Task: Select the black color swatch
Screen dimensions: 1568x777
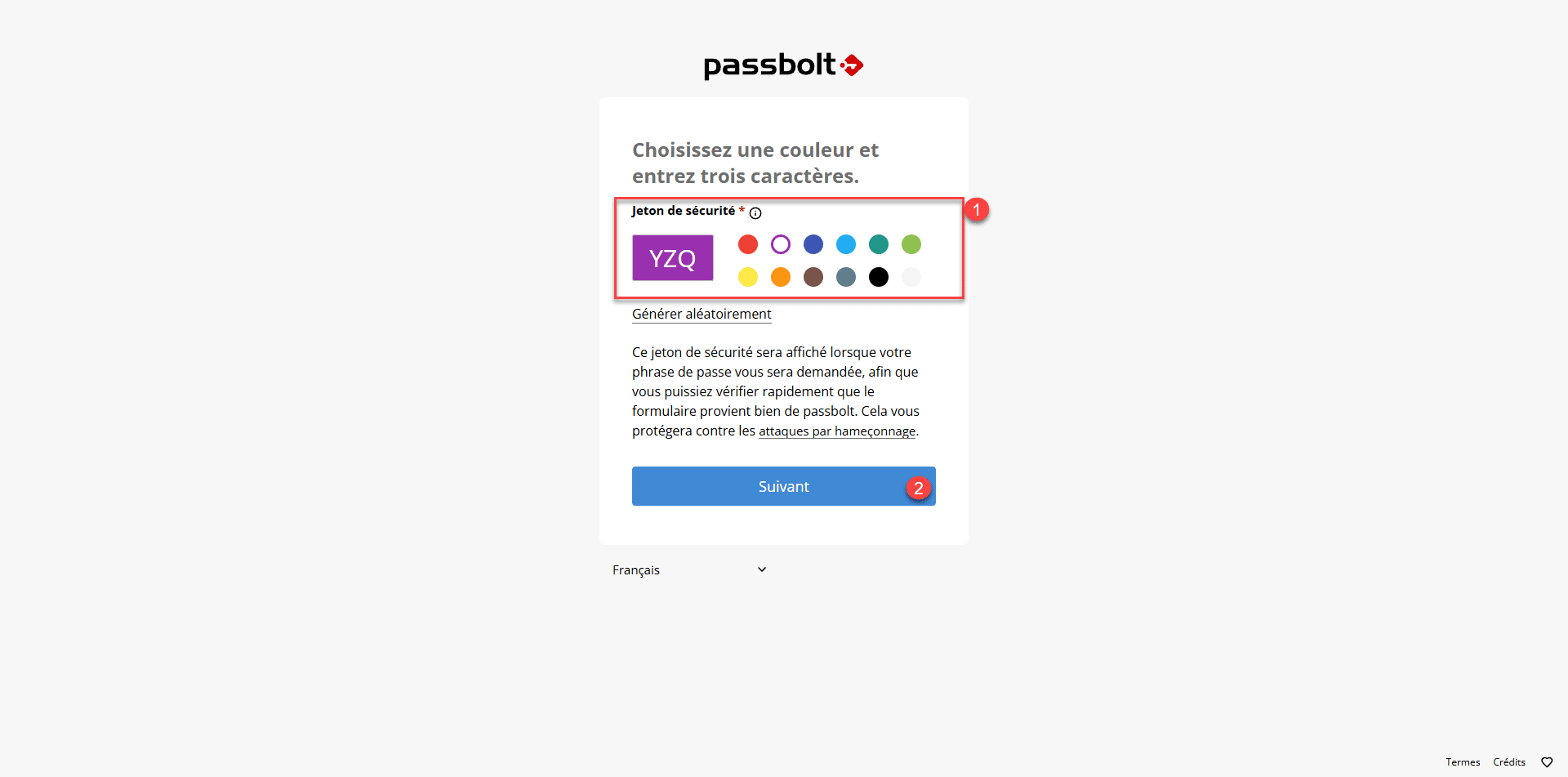Action: 879,277
